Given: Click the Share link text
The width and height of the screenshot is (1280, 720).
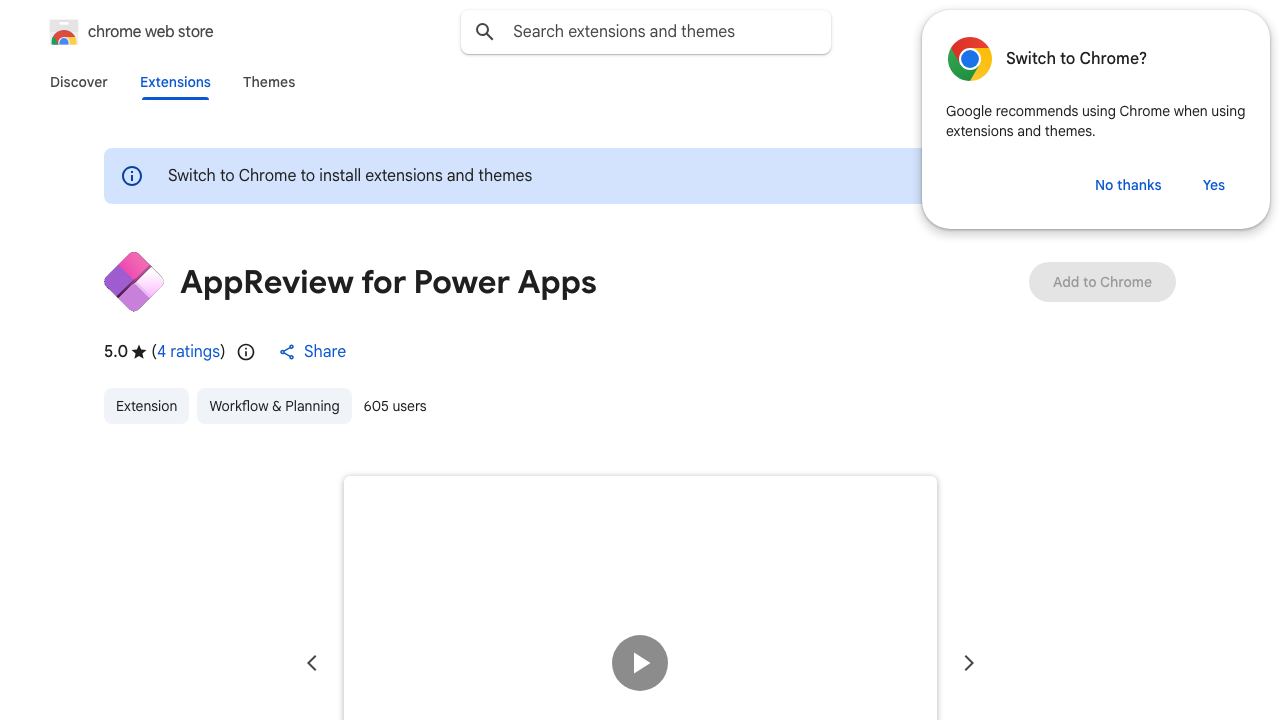Looking at the screenshot, I should point(325,352).
